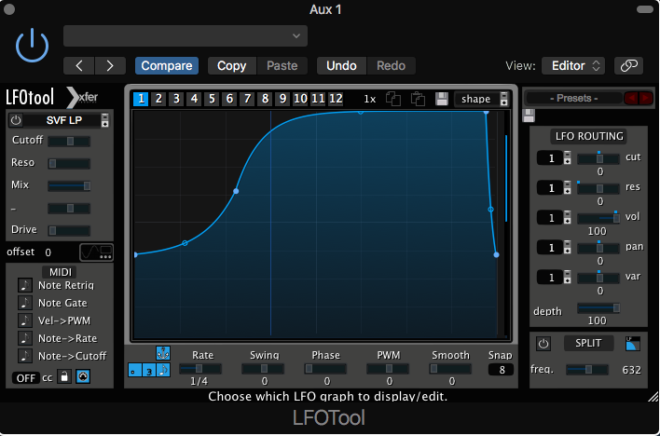The image size is (660, 436).
Task: Toggle the anchor sync icon
Action: pos(163,353)
